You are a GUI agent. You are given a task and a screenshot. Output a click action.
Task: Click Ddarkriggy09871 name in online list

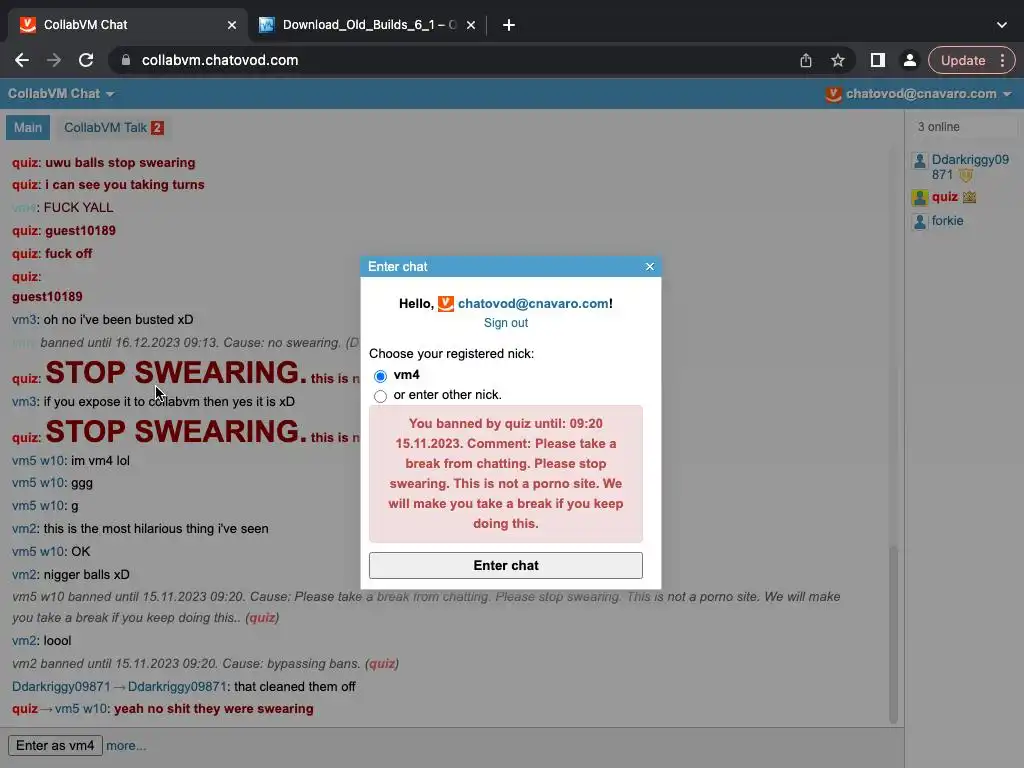(970, 167)
